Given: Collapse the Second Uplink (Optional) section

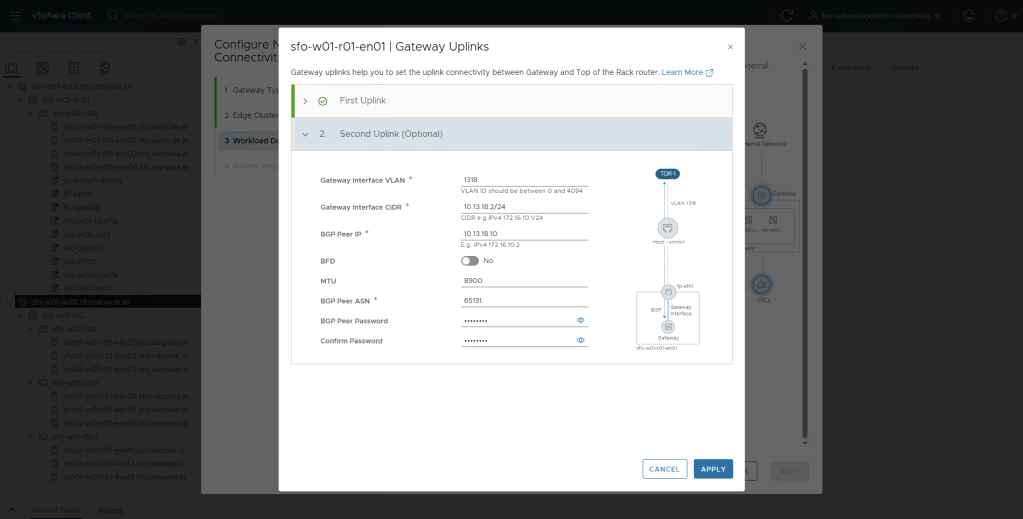Looking at the screenshot, I should coord(305,134).
